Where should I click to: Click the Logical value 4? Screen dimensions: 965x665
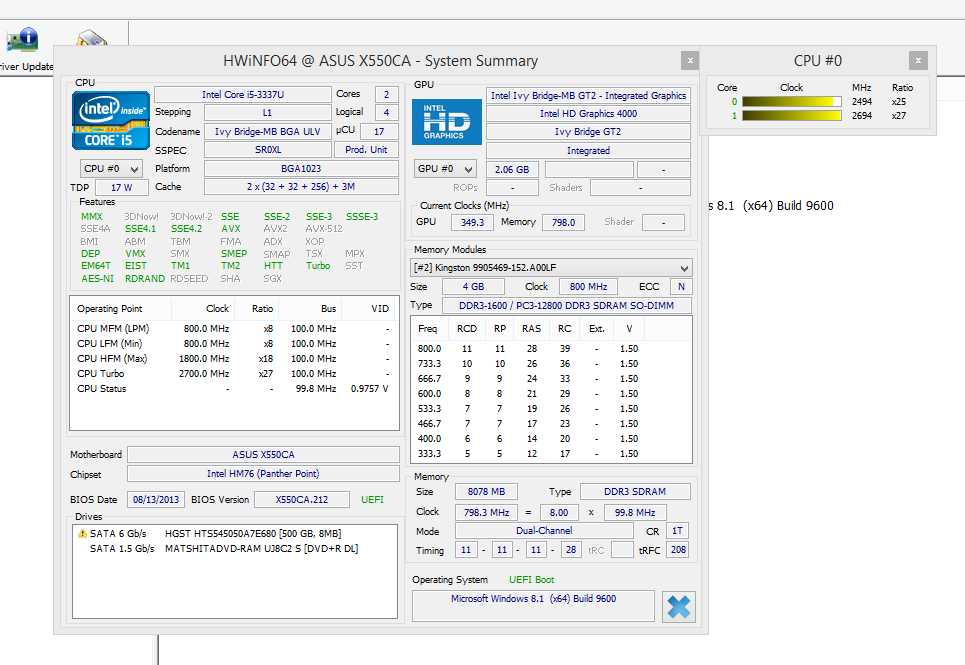[386, 113]
